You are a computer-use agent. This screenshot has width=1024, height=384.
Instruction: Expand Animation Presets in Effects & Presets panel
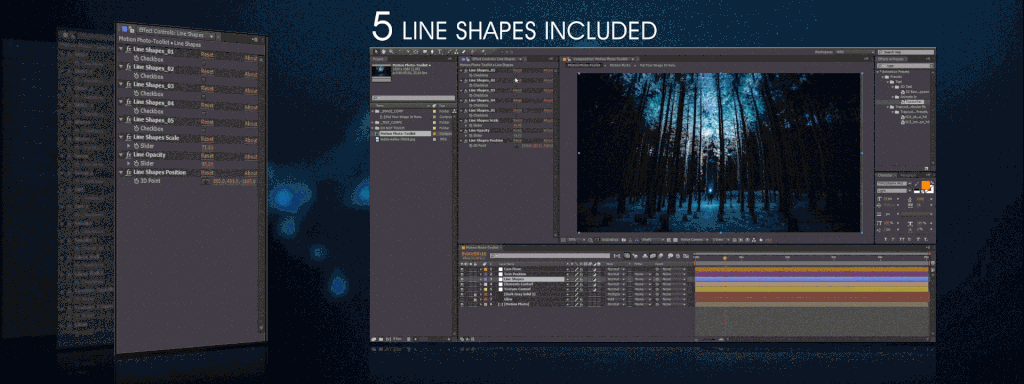coord(877,72)
